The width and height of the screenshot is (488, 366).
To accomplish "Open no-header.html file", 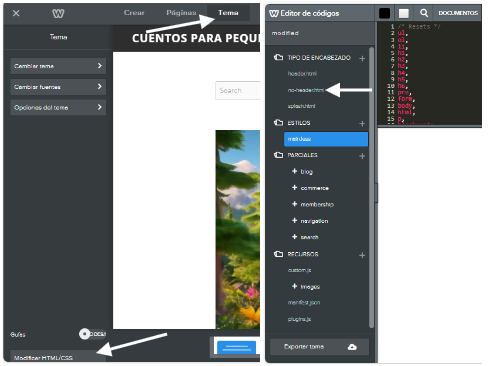I will click(305, 90).
